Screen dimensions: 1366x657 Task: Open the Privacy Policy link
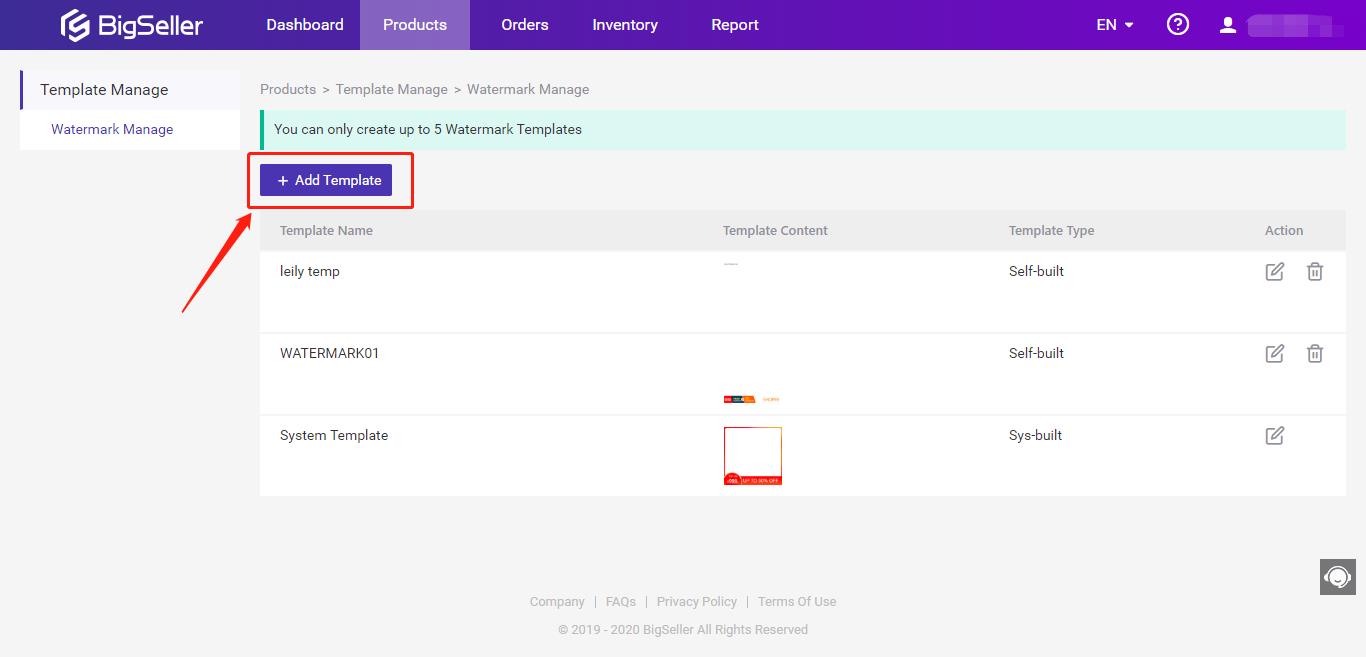click(x=697, y=601)
